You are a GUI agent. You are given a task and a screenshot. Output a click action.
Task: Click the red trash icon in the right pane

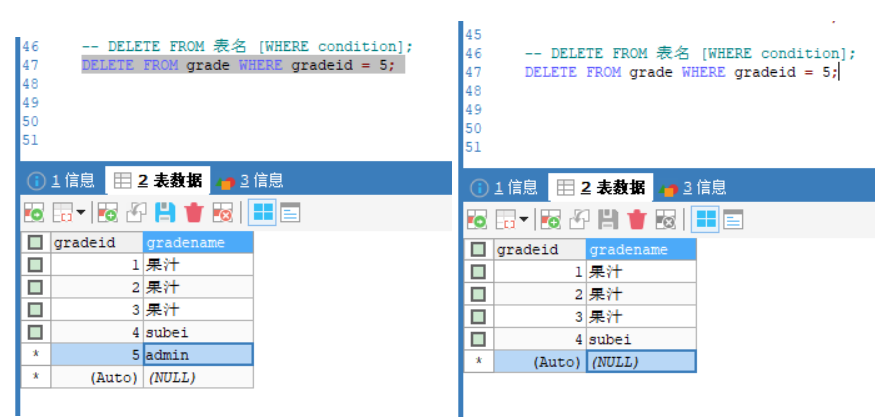pyautogui.click(x=637, y=220)
